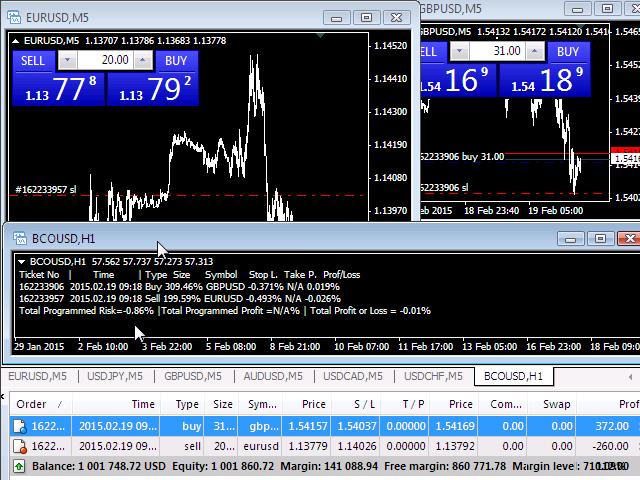Sort orders by Size column header
This screenshot has width=640, height=480.
click(x=220, y=404)
